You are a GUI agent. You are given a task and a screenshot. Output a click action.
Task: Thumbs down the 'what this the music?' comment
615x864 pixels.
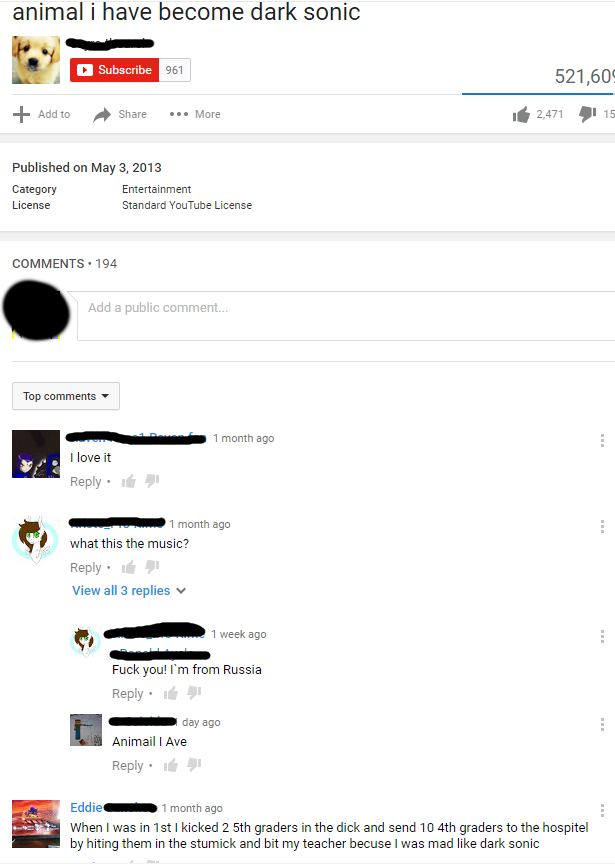(152, 566)
